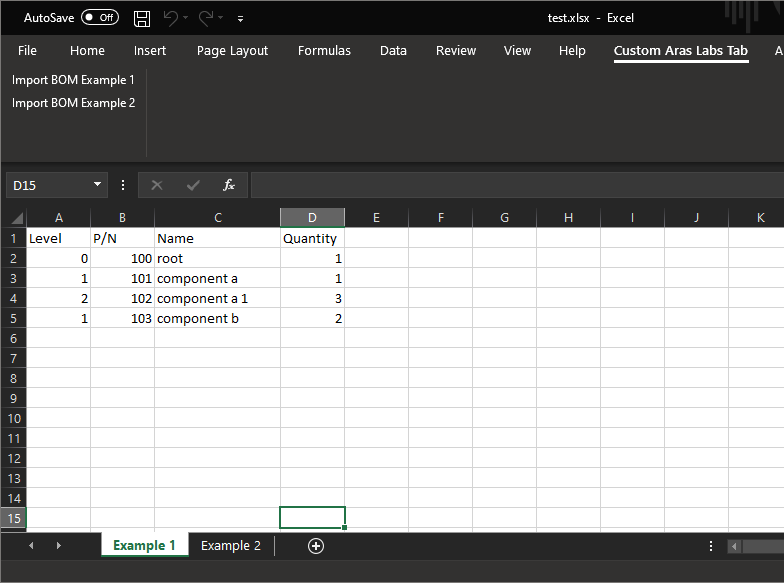Open the Redo history dropdown arrow
The width and height of the screenshot is (784, 583).
coord(220,18)
